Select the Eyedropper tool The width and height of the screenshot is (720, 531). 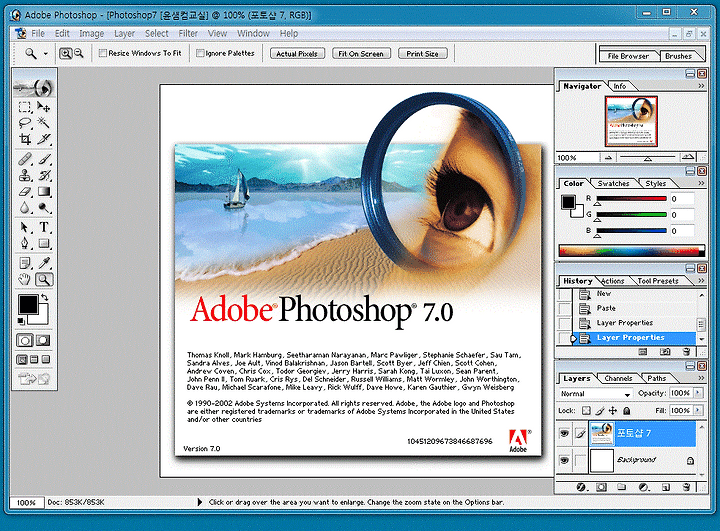click(x=44, y=263)
